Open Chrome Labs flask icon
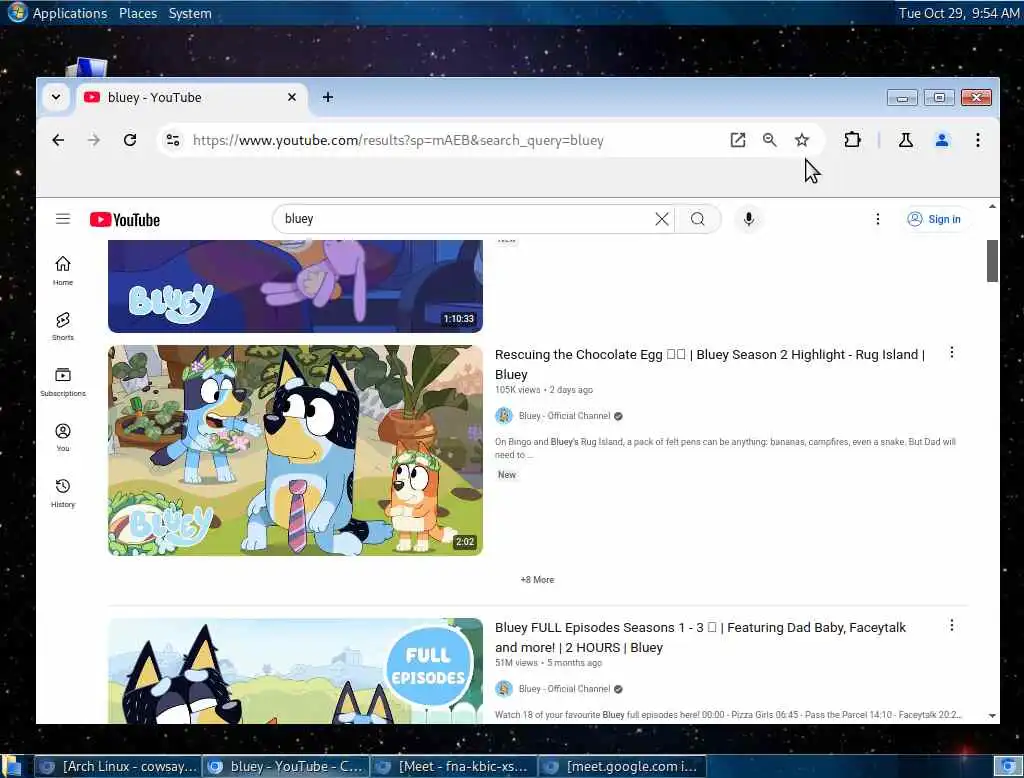The image size is (1024, 778). point(906,140)
